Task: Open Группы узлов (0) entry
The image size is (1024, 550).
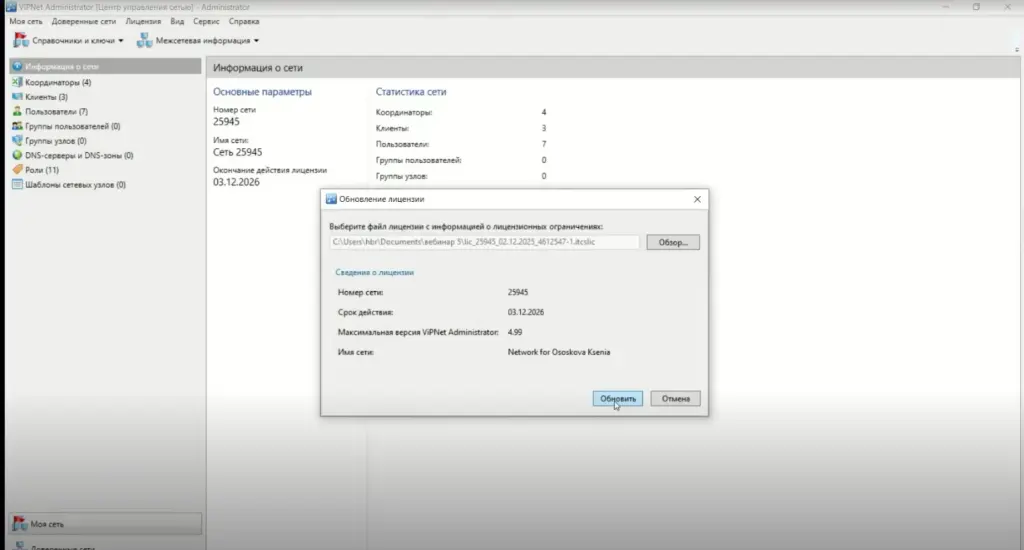Action: click(x=56, y=140)
